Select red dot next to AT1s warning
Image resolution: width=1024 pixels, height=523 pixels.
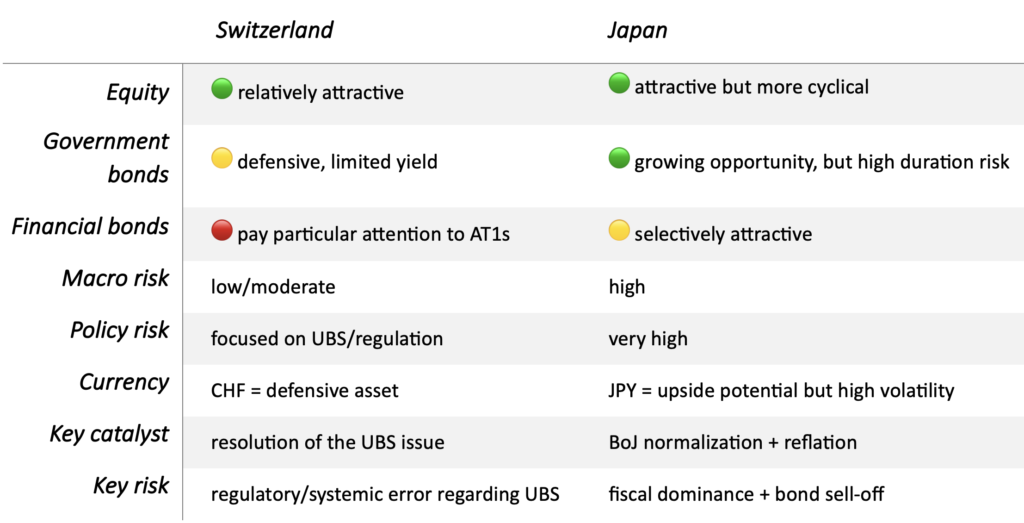(222, 230)
